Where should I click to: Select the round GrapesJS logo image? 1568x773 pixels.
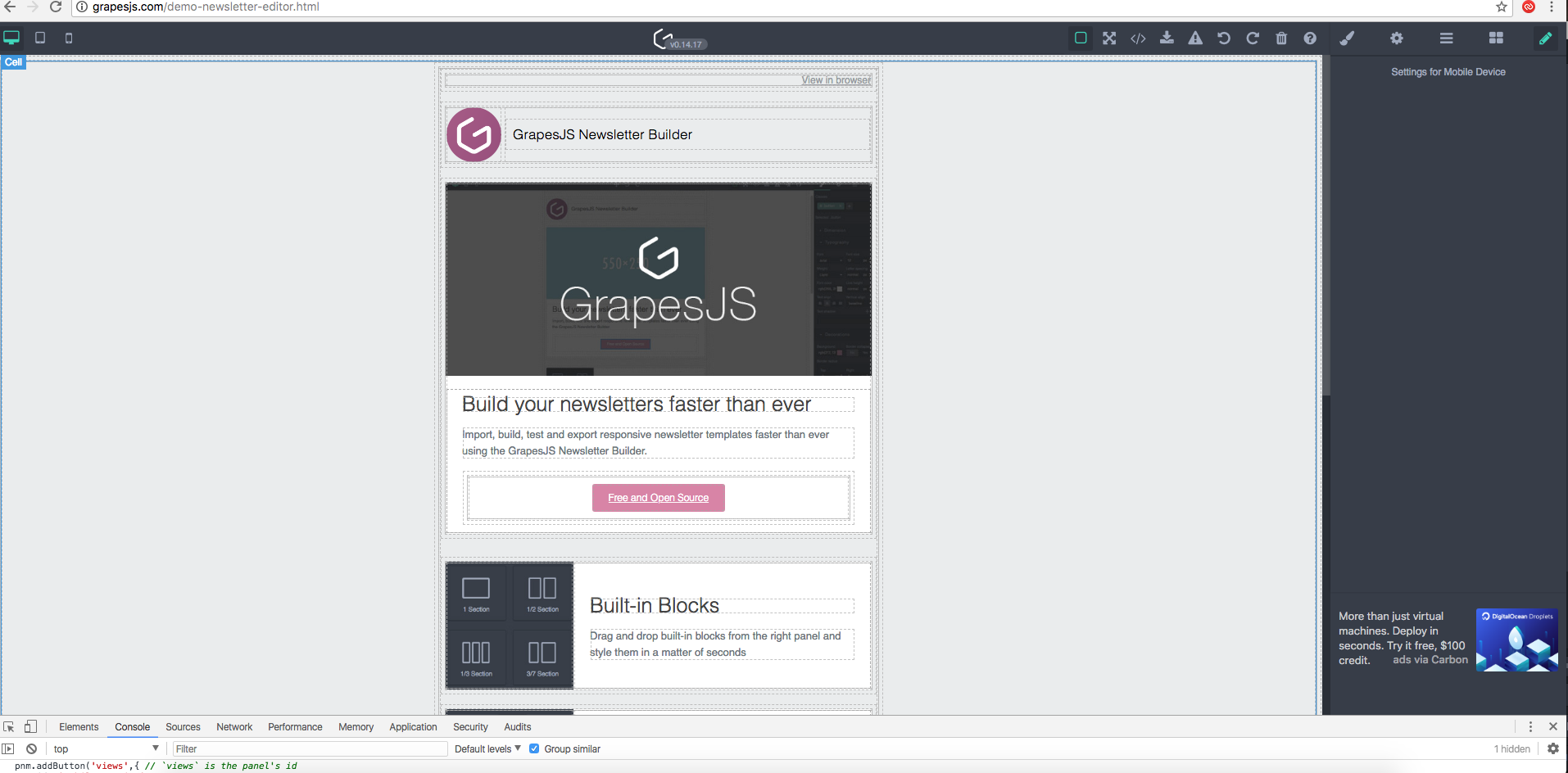coord(474,134)
